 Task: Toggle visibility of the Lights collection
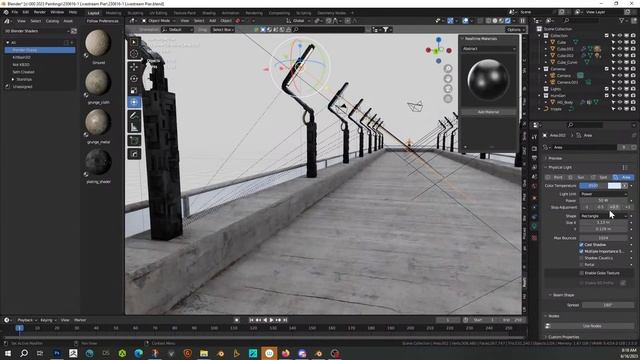pyautogui.click(x=620, y=89)
